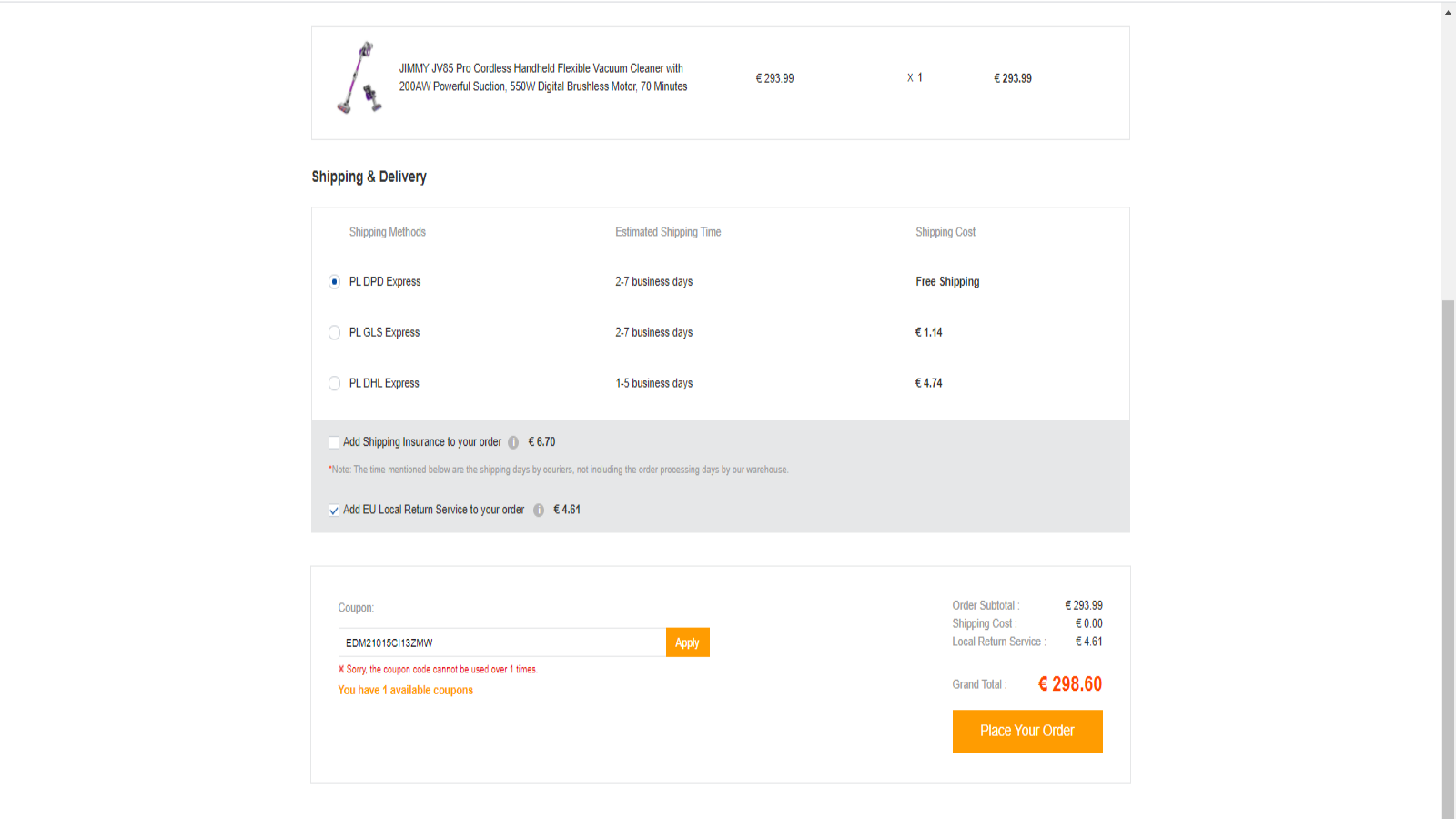Click the Grand Total amount €298.60
The height and width of the screenshot is (819, 1456).
[x=1069, y=684]
